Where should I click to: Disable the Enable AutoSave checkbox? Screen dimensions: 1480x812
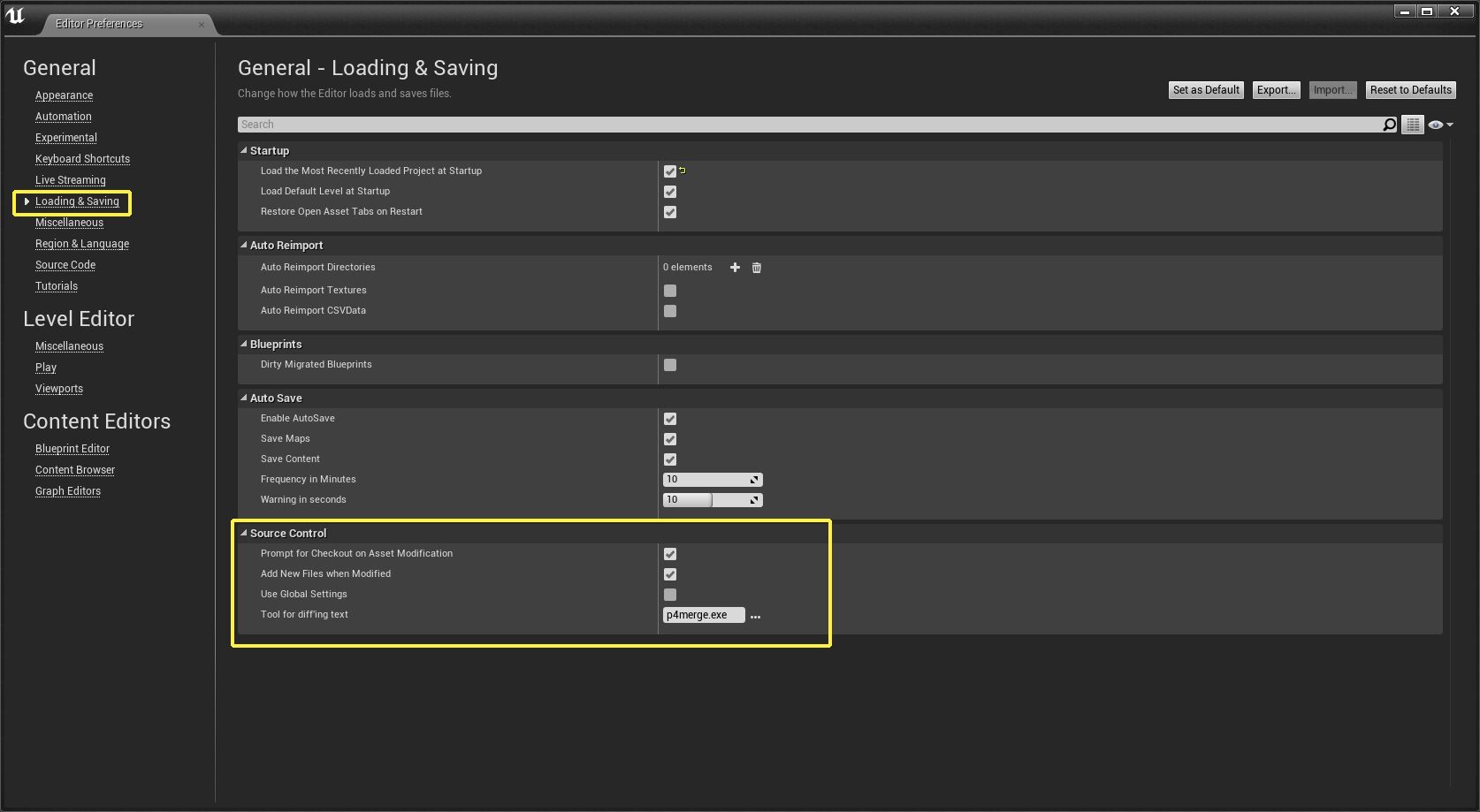pyautogui.click(x=670, y=419)
